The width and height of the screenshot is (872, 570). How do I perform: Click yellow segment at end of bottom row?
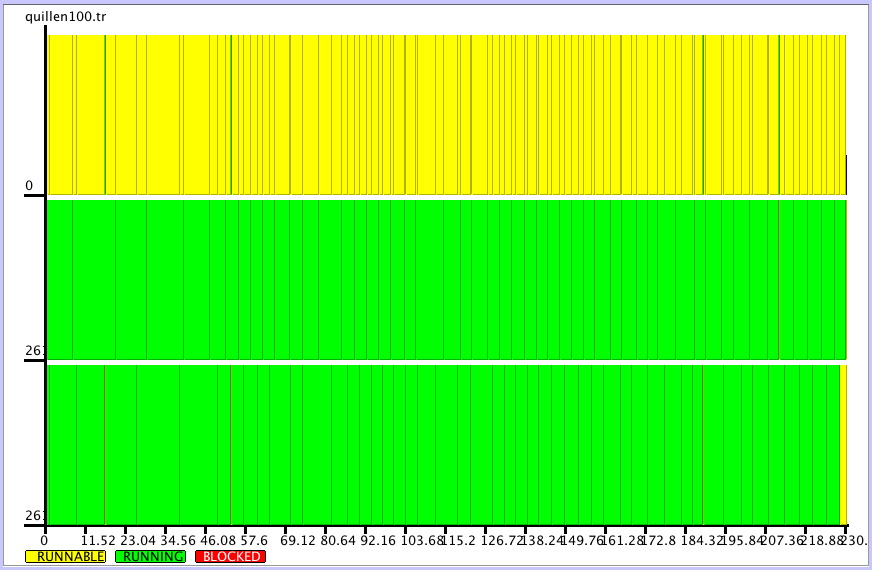[843, 444]
